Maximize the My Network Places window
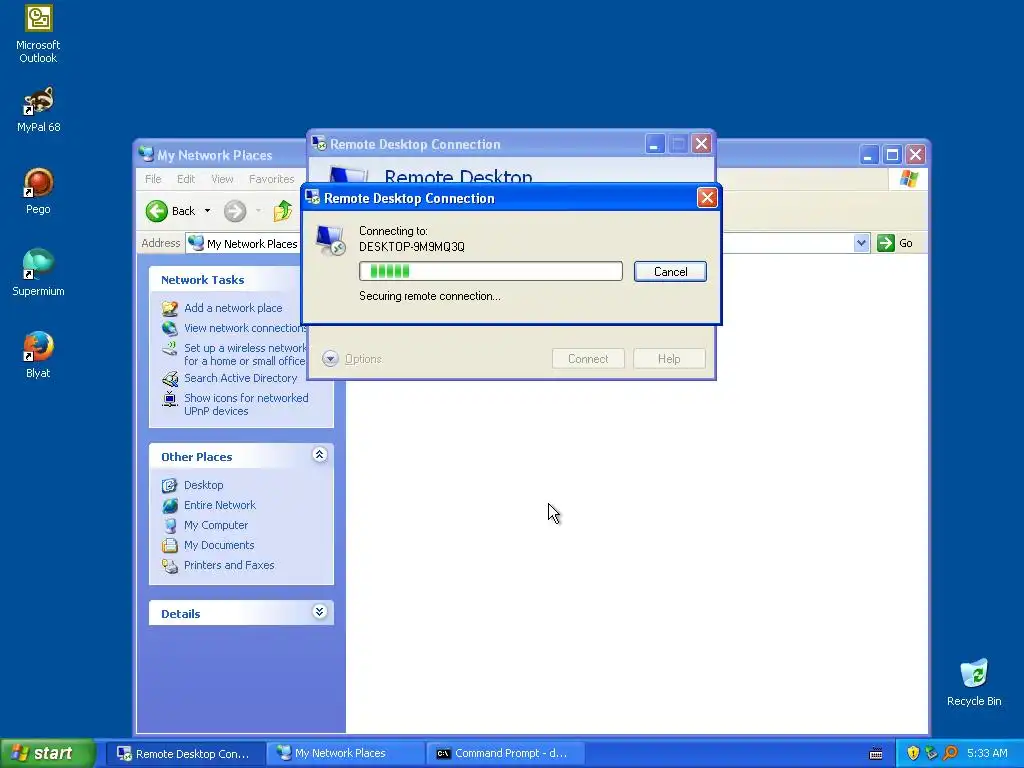The width and height of the screenshot is (1024, 768). click(892, 155)
